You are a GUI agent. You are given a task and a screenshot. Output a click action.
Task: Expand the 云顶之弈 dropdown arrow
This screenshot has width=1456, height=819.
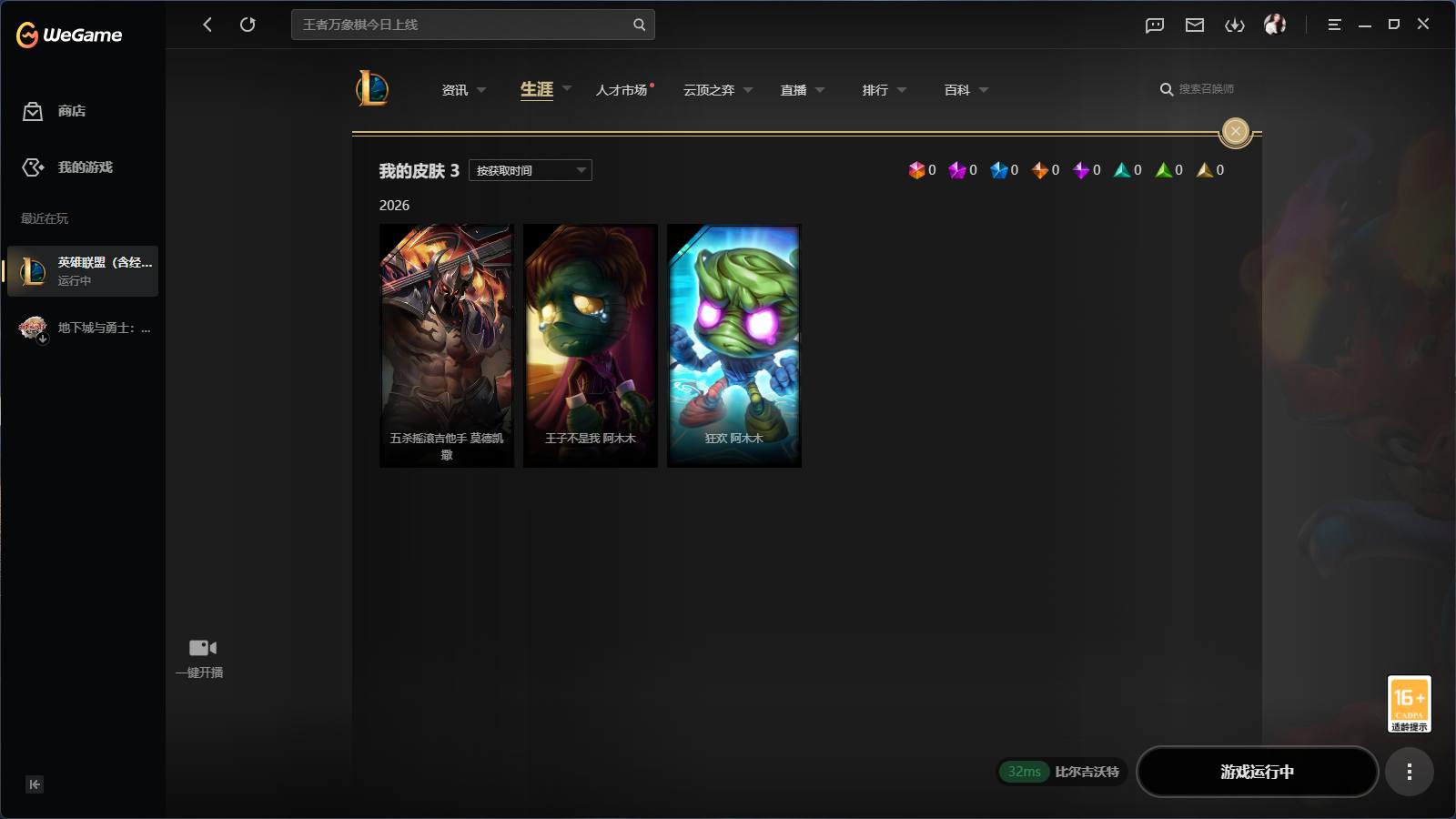[x=748, y=90]
